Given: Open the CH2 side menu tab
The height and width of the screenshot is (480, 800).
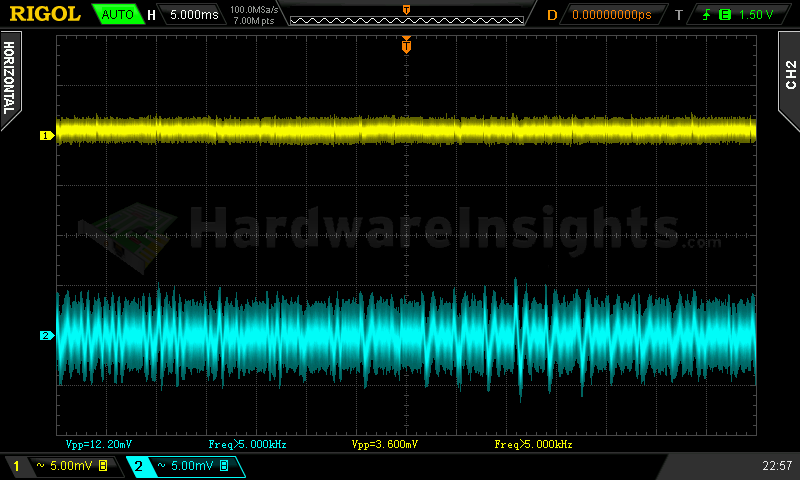Looking at the screenshot, I should coord(789,75).
